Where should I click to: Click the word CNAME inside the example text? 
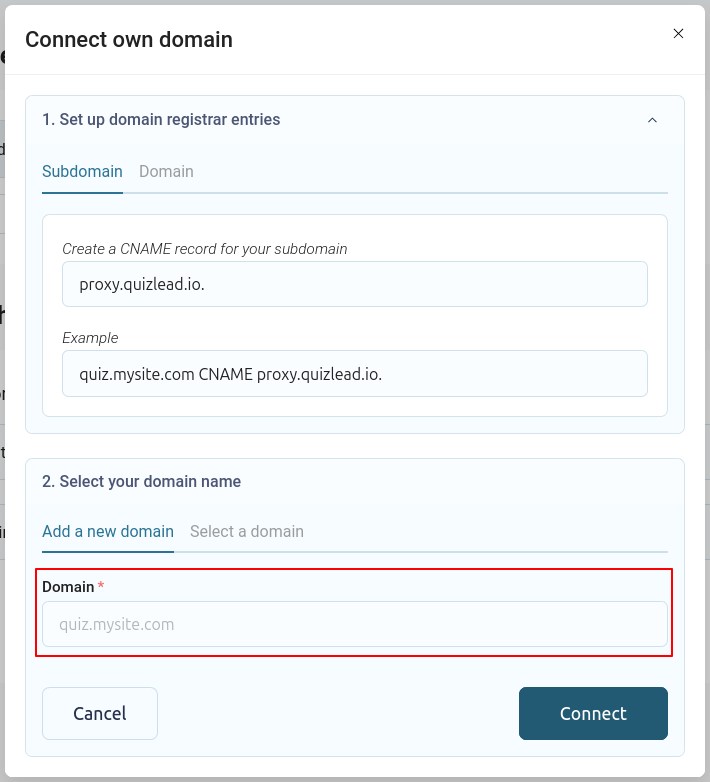(x=225, y=374)
